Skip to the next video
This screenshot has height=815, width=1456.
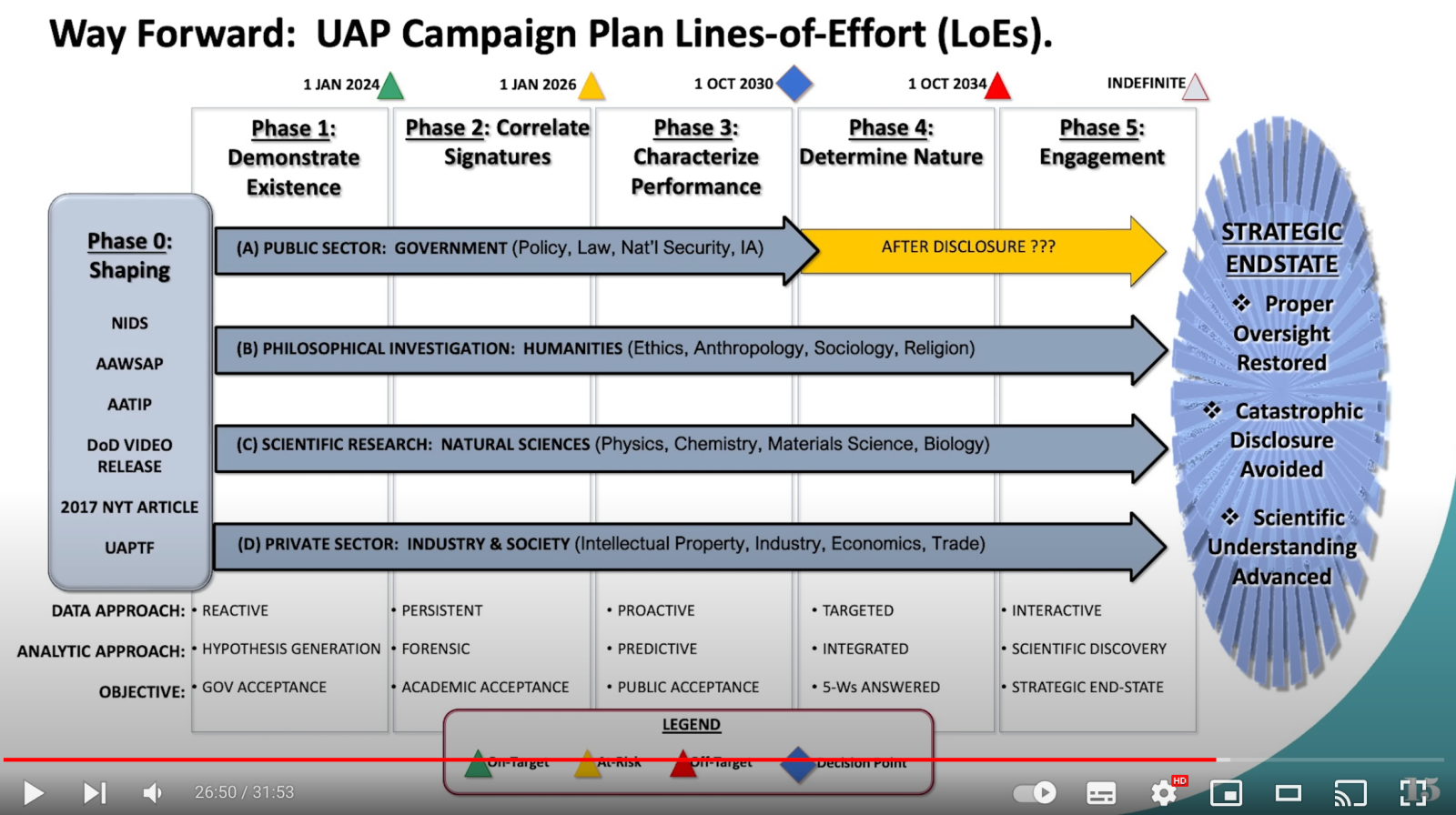pos(94,793)
